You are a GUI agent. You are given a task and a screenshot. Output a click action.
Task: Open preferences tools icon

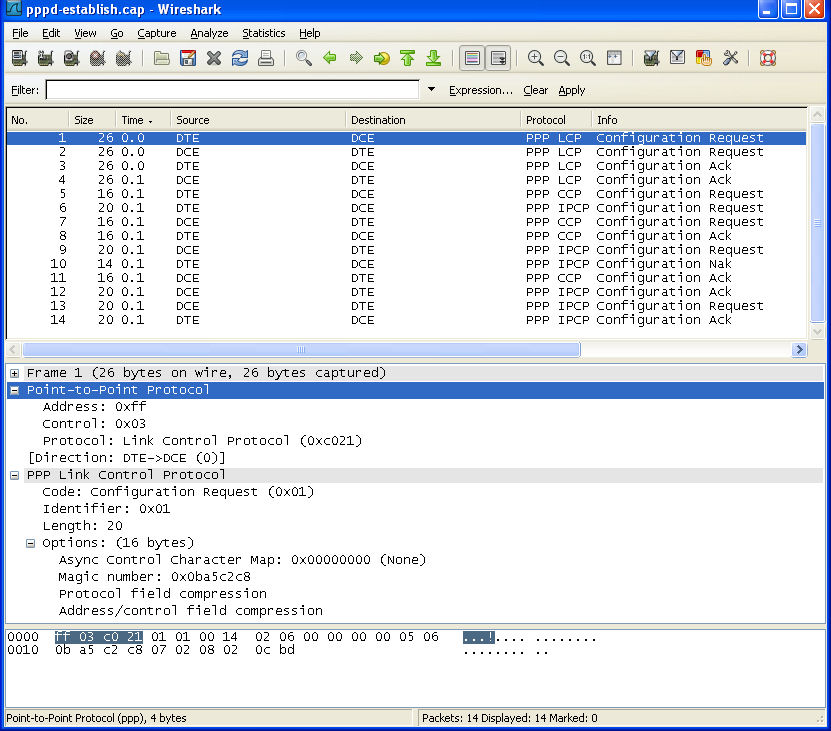[x=730, y=59]
